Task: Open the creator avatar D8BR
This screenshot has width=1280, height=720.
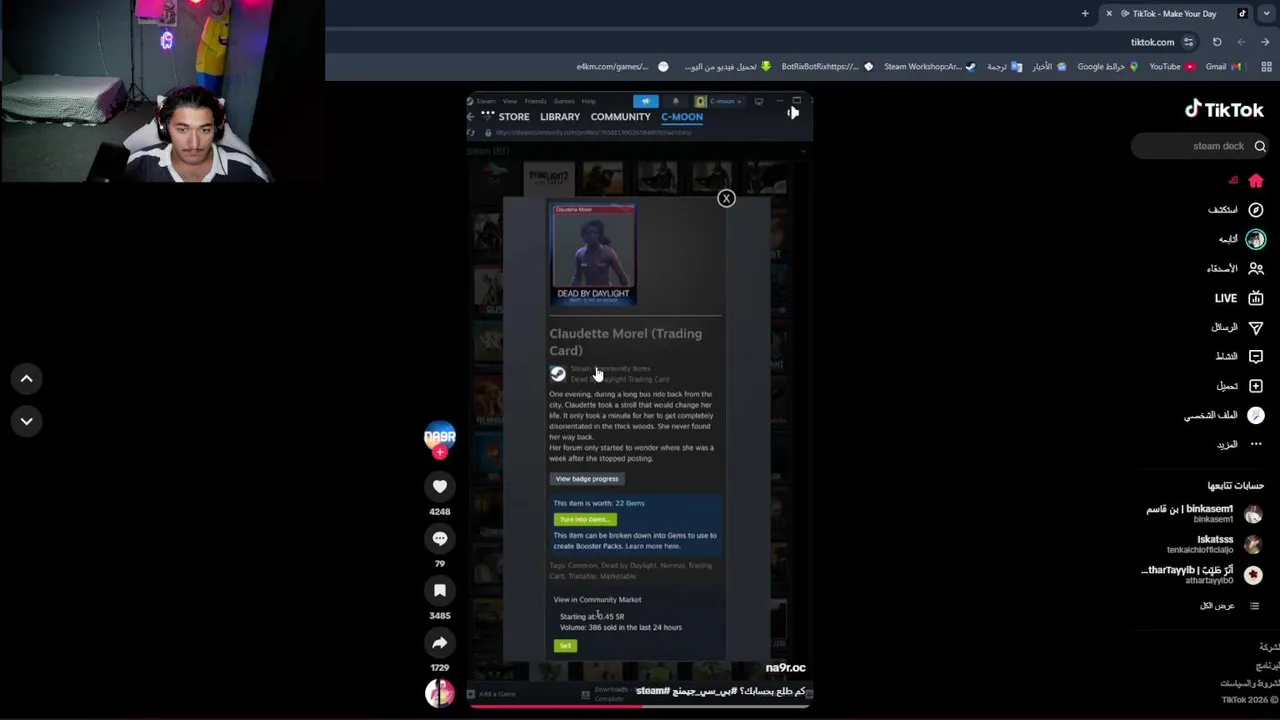Action: pyautogui.click(x=440, y=436)
